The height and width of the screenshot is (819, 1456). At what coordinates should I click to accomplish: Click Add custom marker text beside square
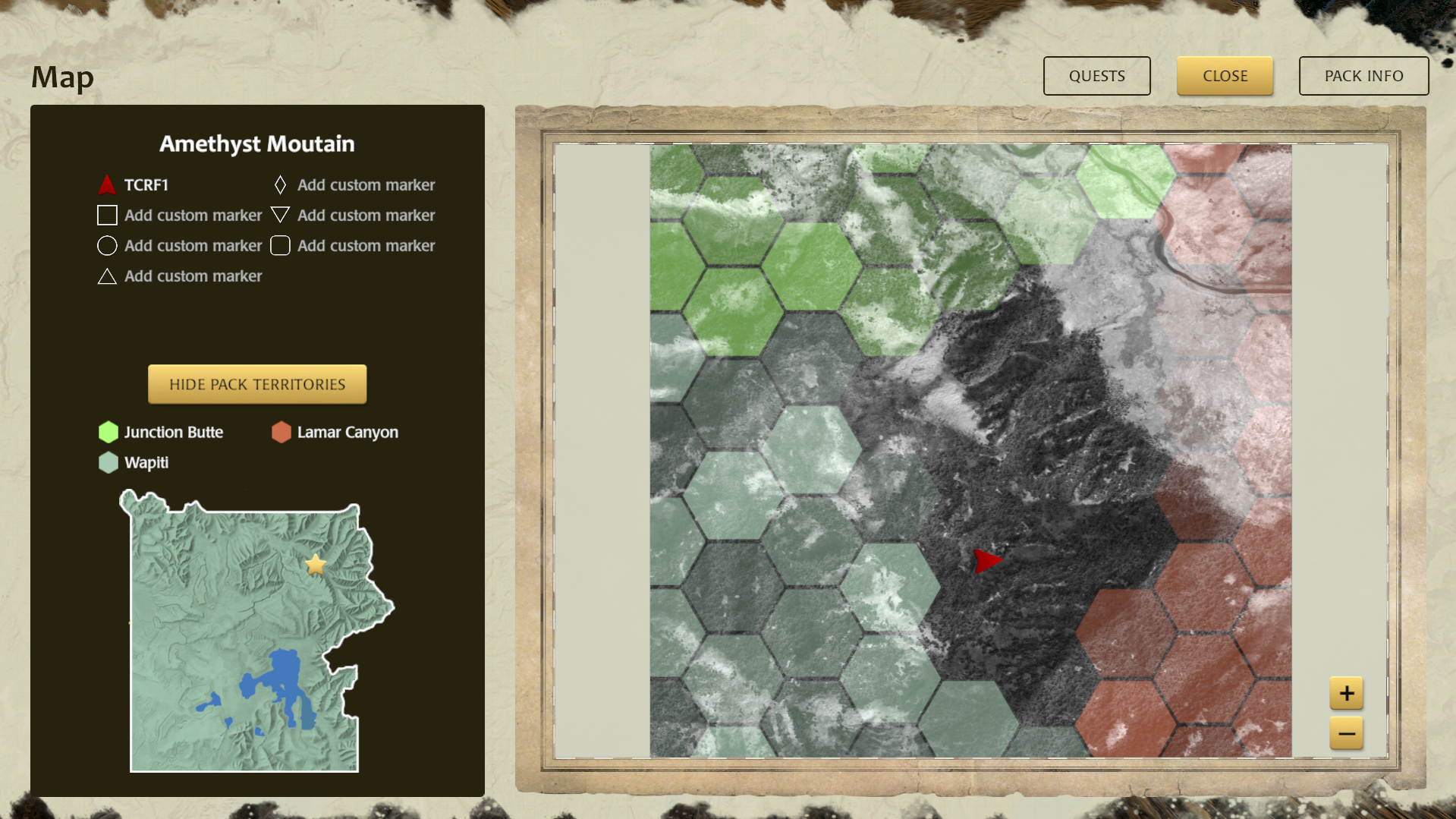click(x=193, y=216)
